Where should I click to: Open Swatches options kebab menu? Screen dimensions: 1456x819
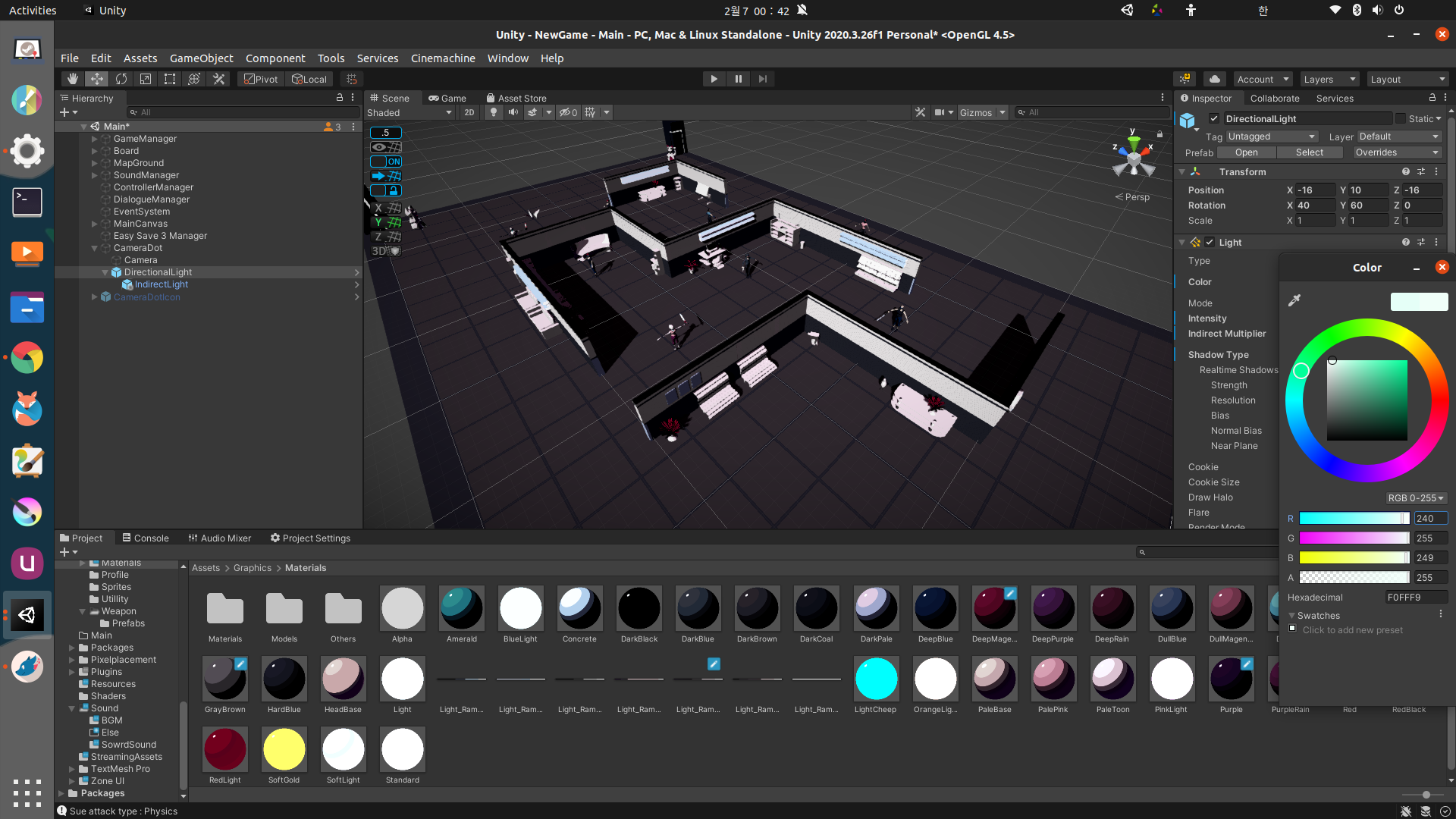coord(1441,614)
